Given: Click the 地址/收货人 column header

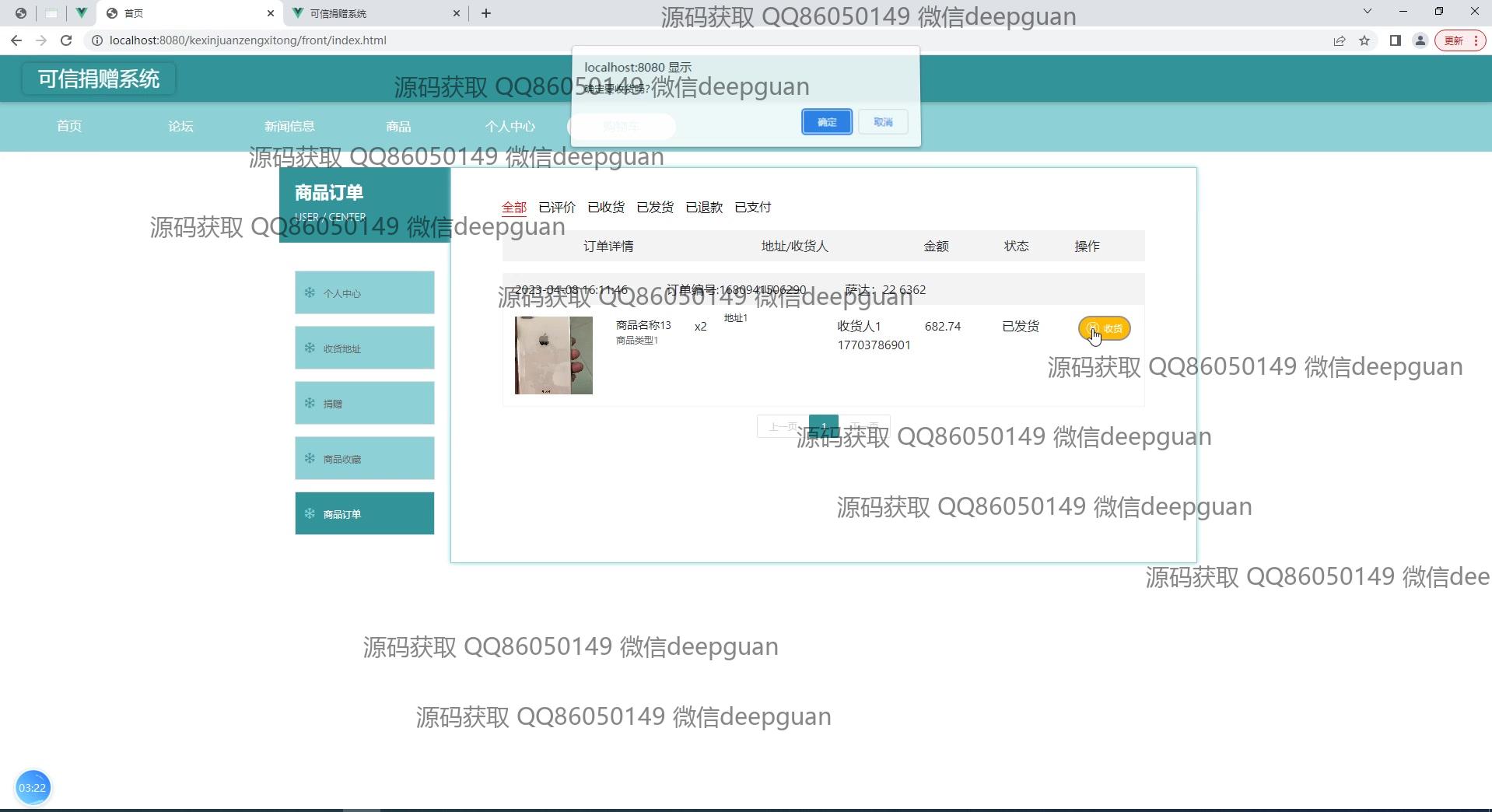Looking at the screenshot, I should click(794, 246).
